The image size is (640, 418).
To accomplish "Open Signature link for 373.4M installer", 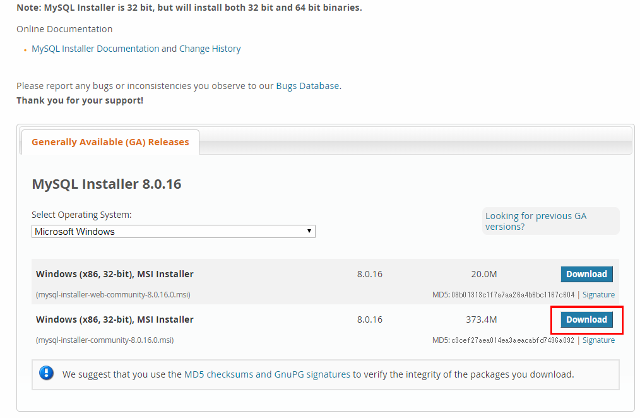I will click(598, 341).
